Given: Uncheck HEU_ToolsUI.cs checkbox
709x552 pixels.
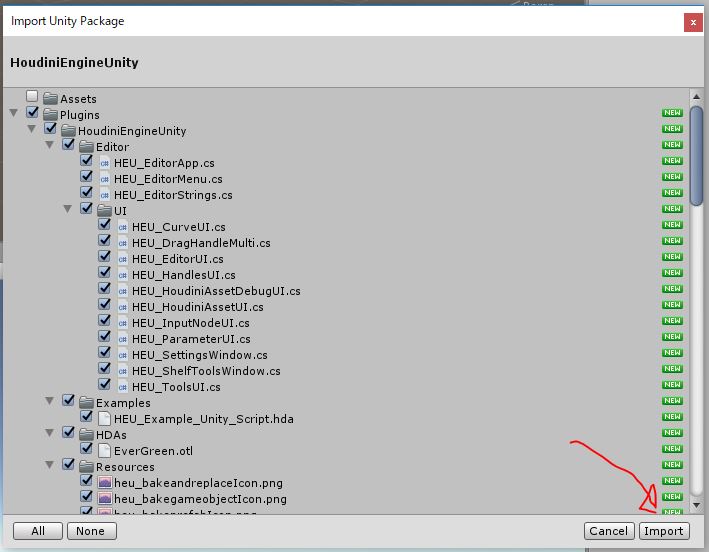Looking at the screenshot, I should [104, 384].
